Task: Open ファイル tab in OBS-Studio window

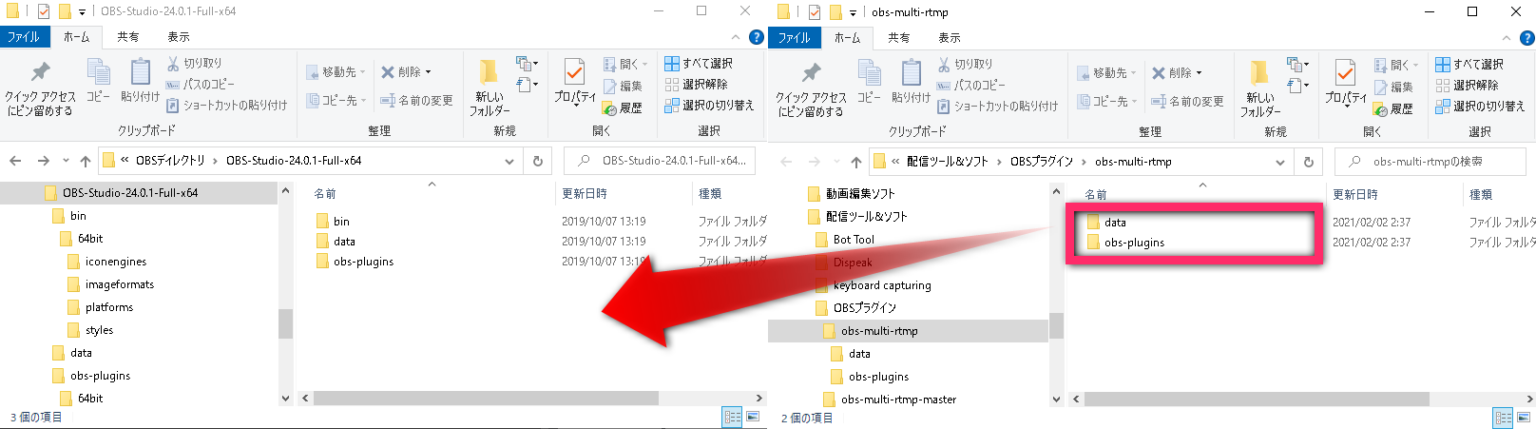Action: point(23,37)
